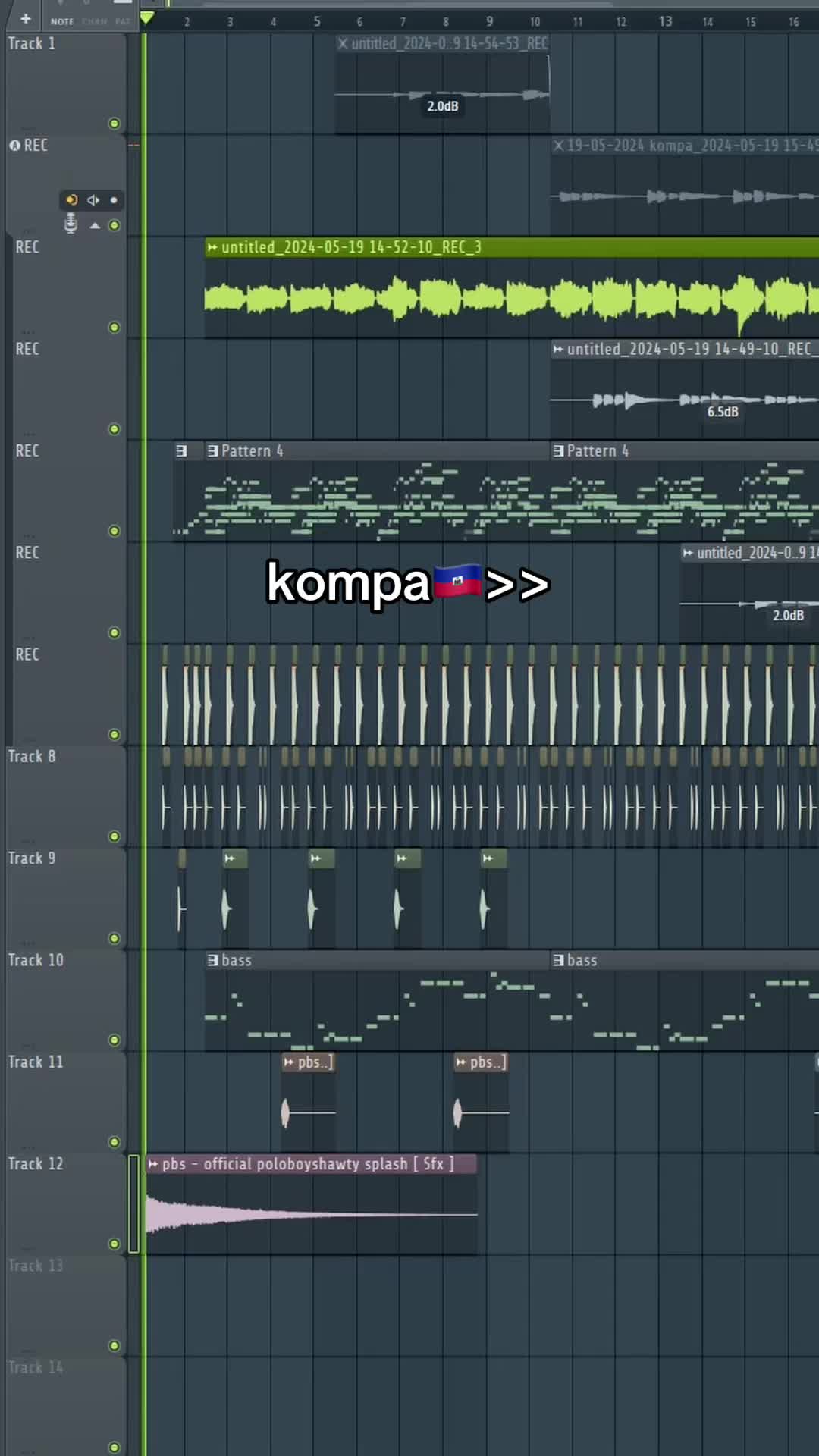Select the Track 11 header label
Viewport: 819px width, 1456px height.
point(36,1062)
